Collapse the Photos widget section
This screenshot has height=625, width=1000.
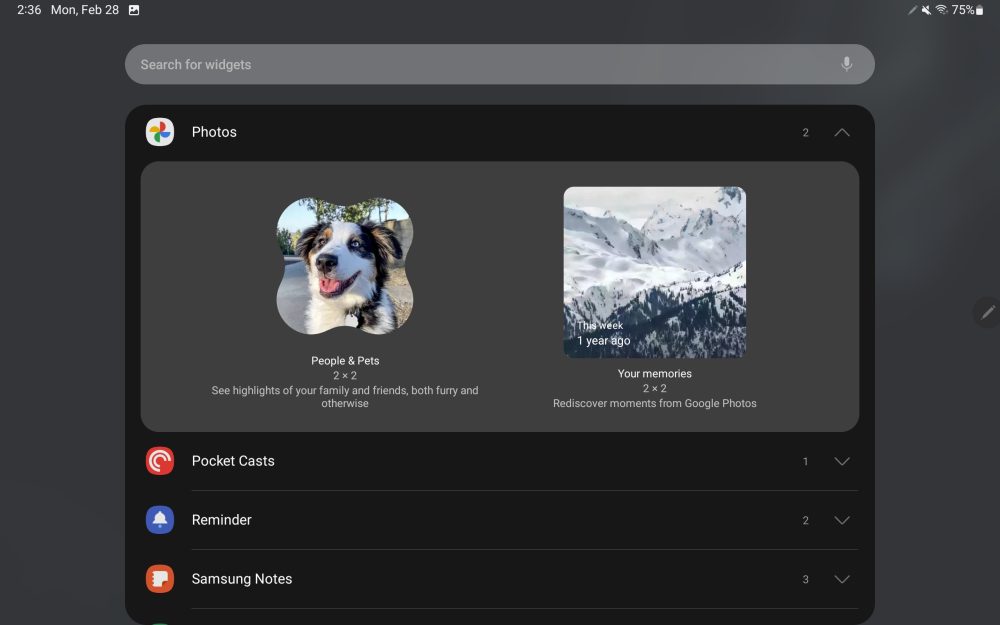pos(841,131)
